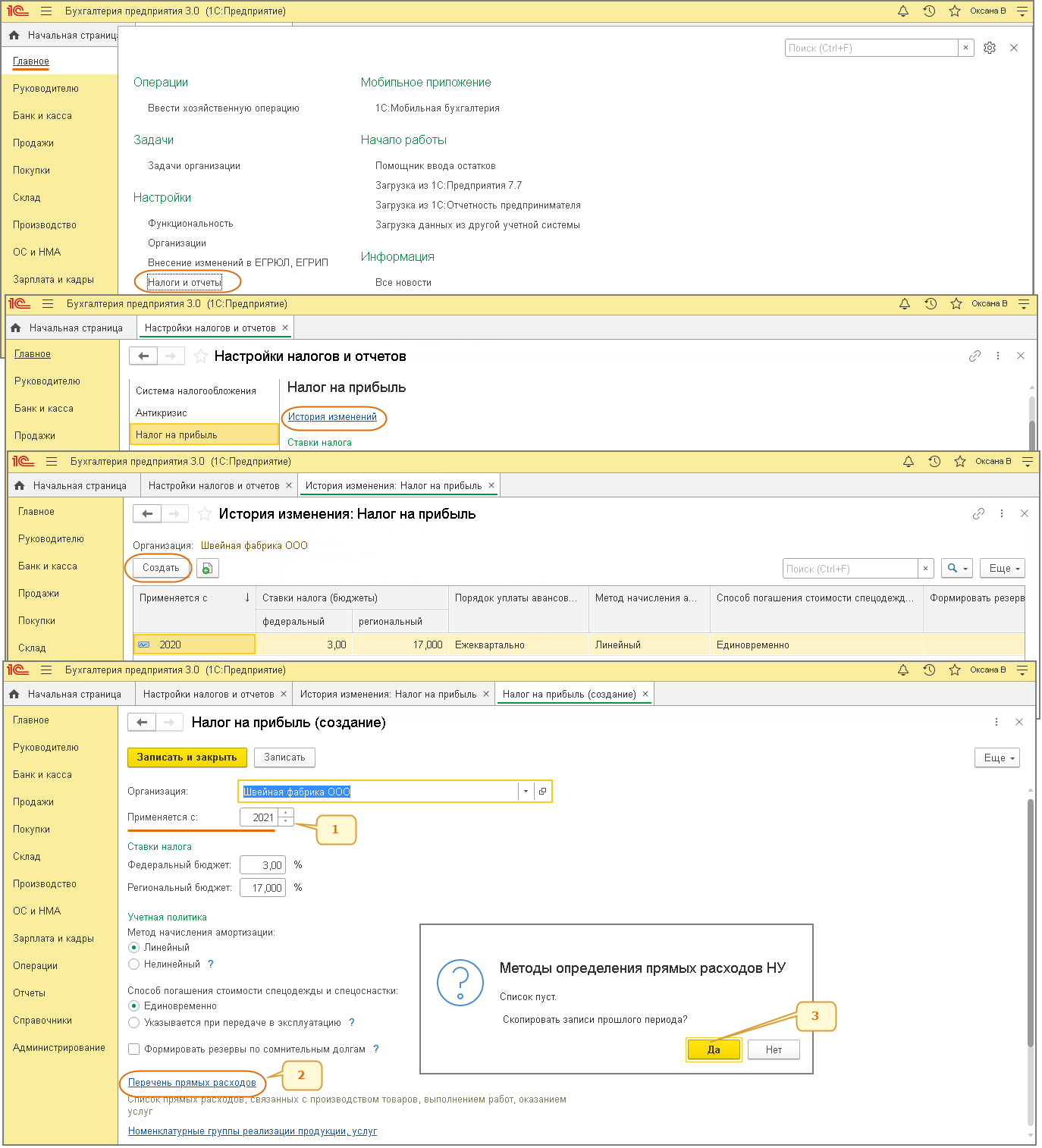1042x1148 pixels.
Task: Open the three-dot menu in Налог на прибыль (создание)
Action: (996, 722)
